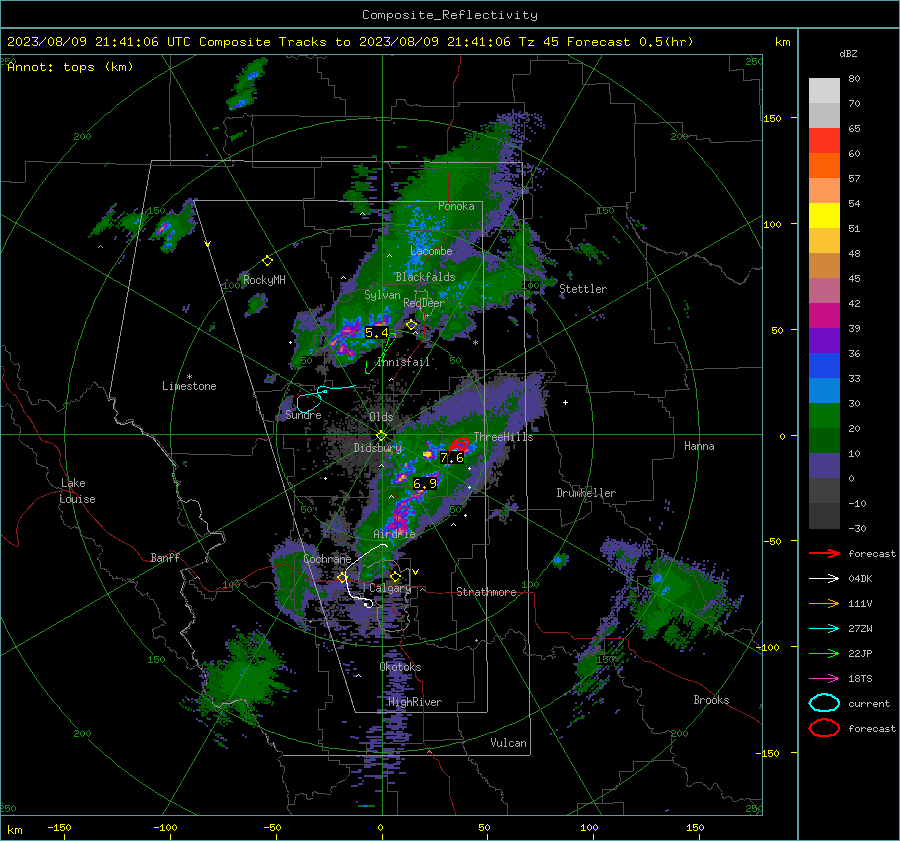This screenshot has height=841, width=900.
Task: Select the white 04DK track arrow
Action: pos(824,579)
